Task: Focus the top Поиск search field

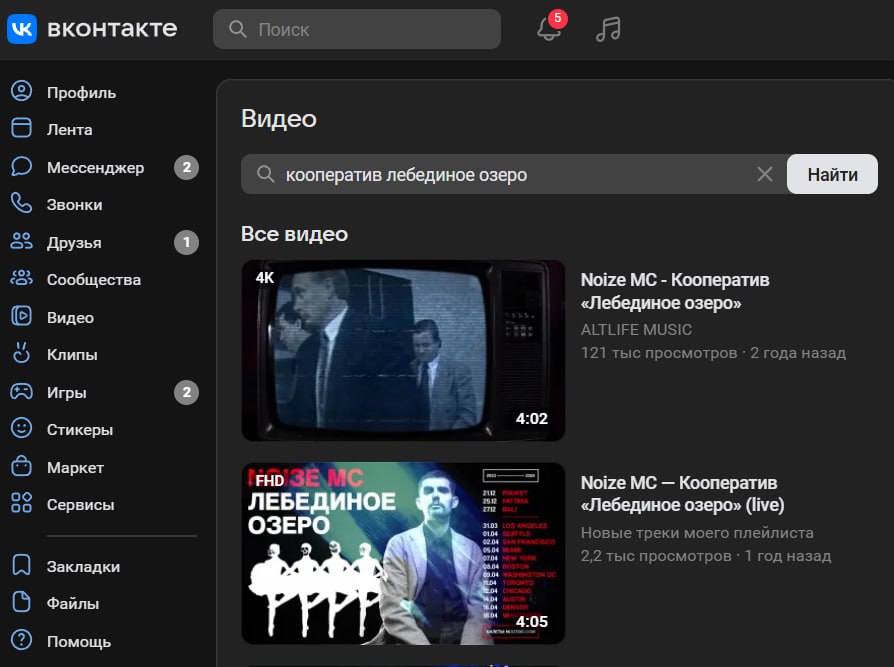Action: tap(357, 29)
